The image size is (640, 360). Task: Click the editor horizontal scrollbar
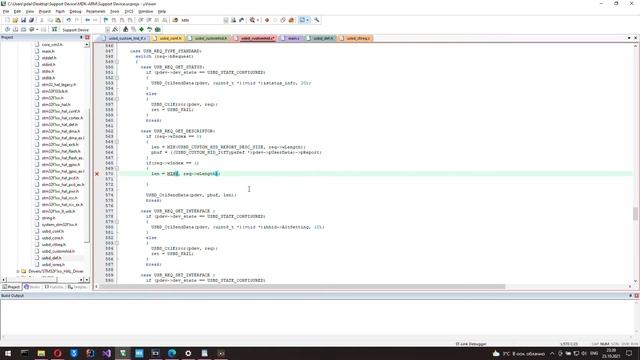coord(302,287)
